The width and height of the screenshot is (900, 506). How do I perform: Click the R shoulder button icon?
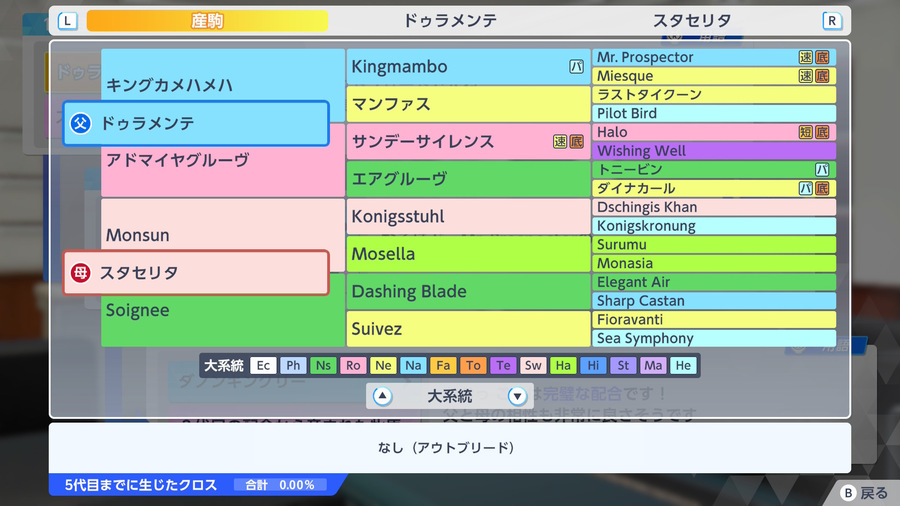click(832, 21)
